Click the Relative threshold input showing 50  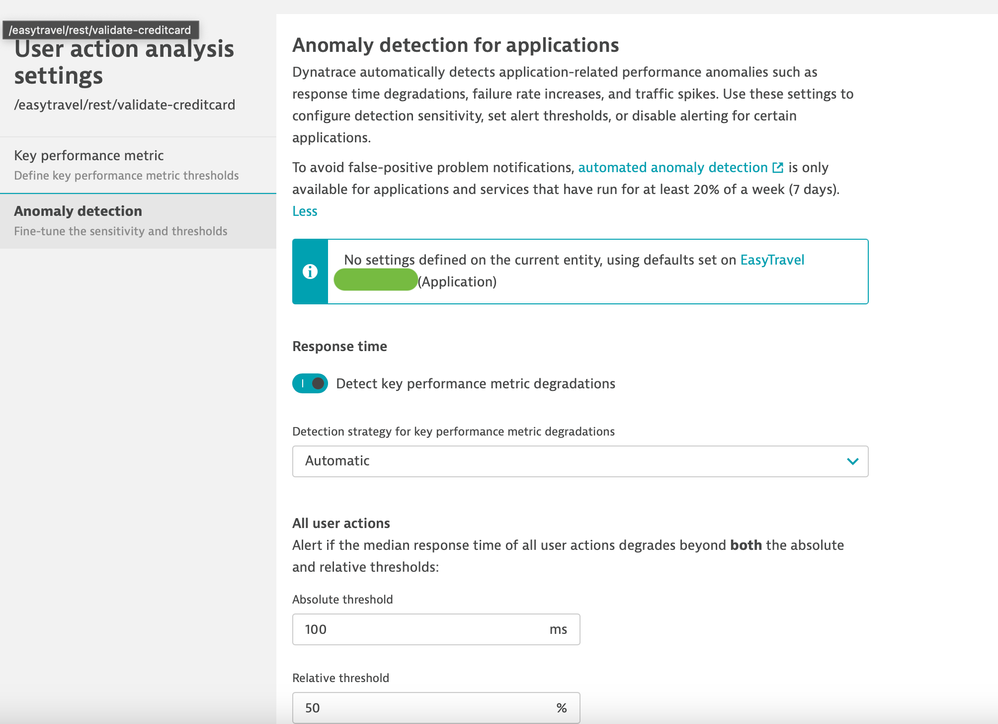point(420,708)
